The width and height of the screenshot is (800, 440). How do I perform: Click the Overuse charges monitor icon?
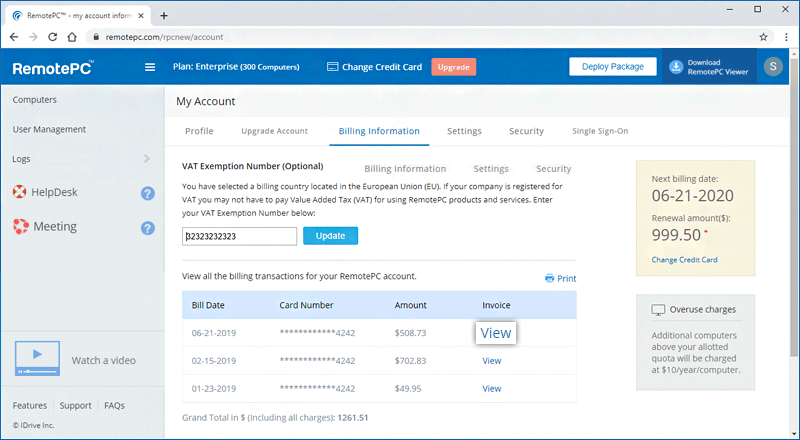pos(658,310)
